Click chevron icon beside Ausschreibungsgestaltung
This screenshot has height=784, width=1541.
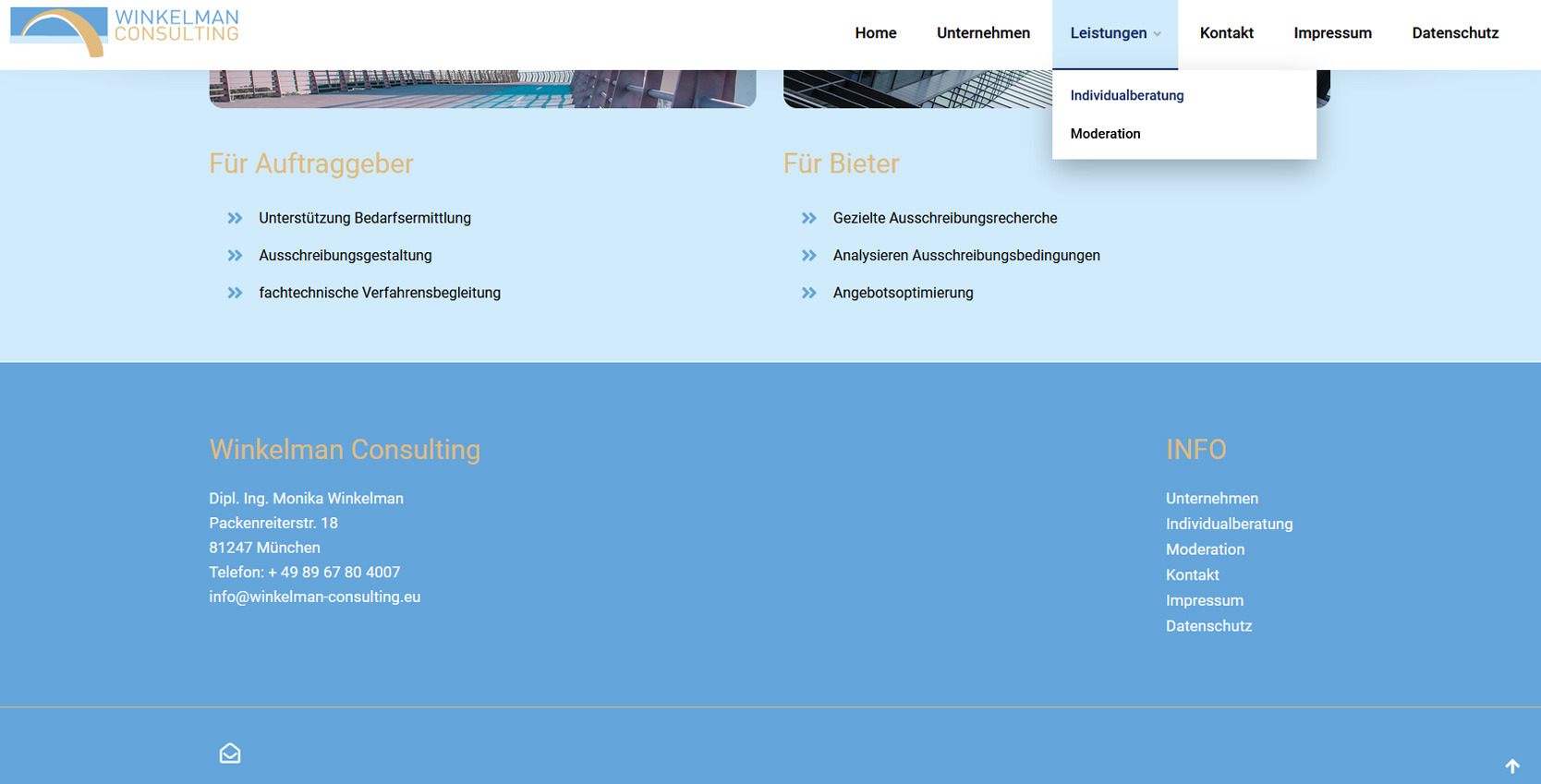(235, 256)
